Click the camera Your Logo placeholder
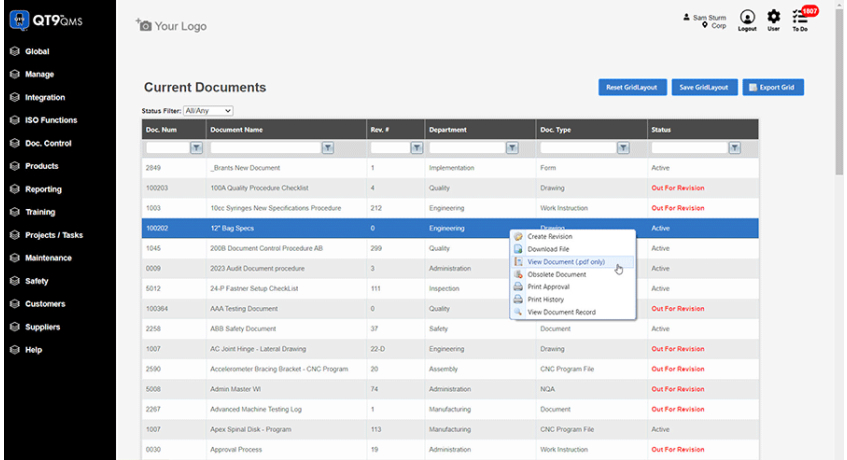Image resolution: width=847 pixels, height=460 pixels. click(x=171, y=26)
